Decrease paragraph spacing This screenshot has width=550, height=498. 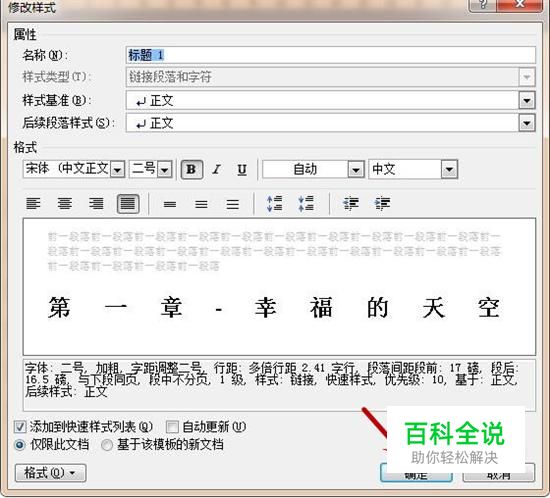306,203
